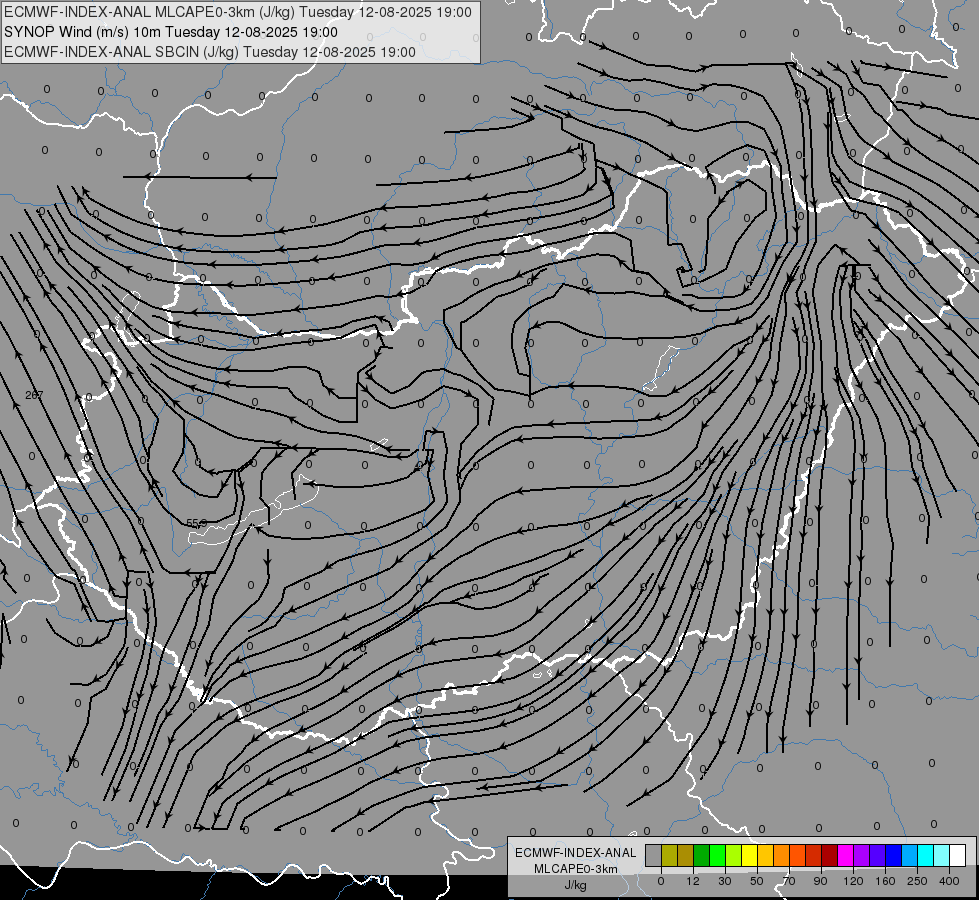Click the legend tick label 30

[x=725, y=881]
